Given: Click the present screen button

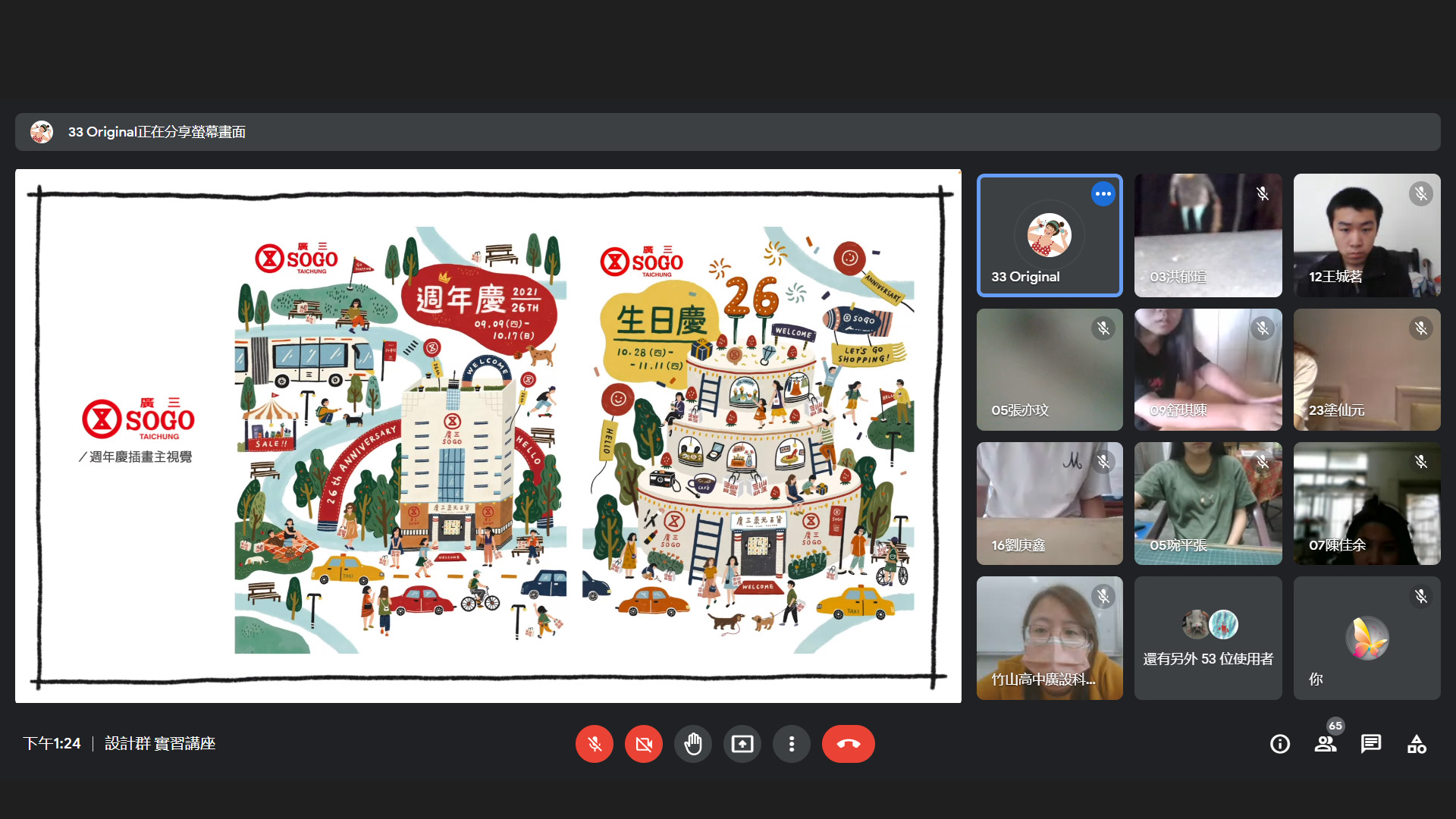Looking at the screenshot, I should click(x=742, y=744).
